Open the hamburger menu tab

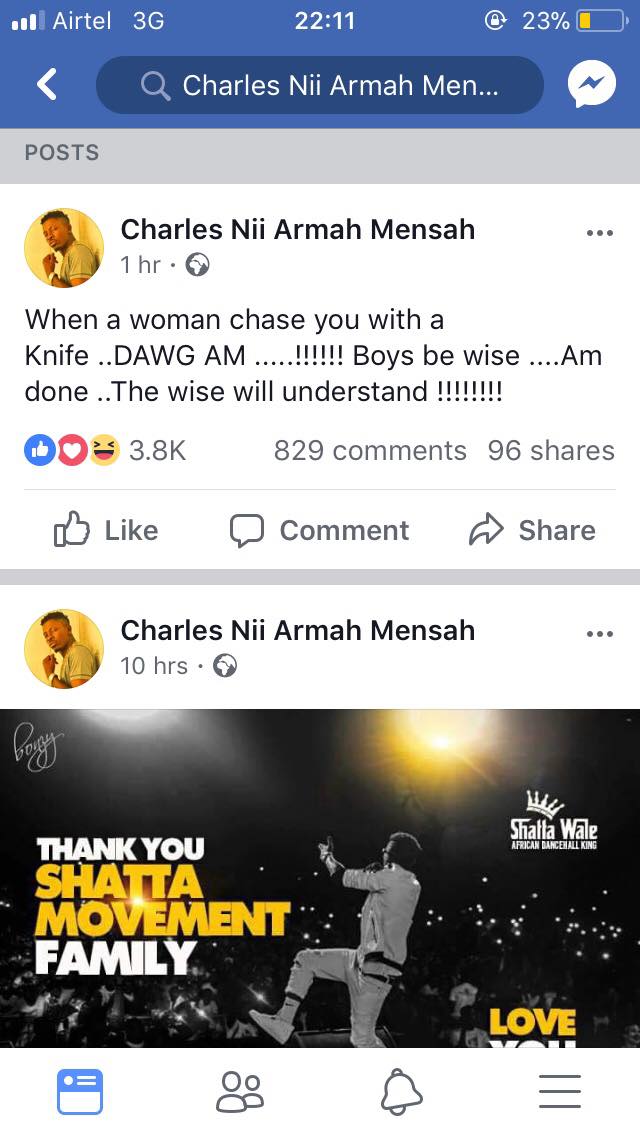click(560, 1091)
